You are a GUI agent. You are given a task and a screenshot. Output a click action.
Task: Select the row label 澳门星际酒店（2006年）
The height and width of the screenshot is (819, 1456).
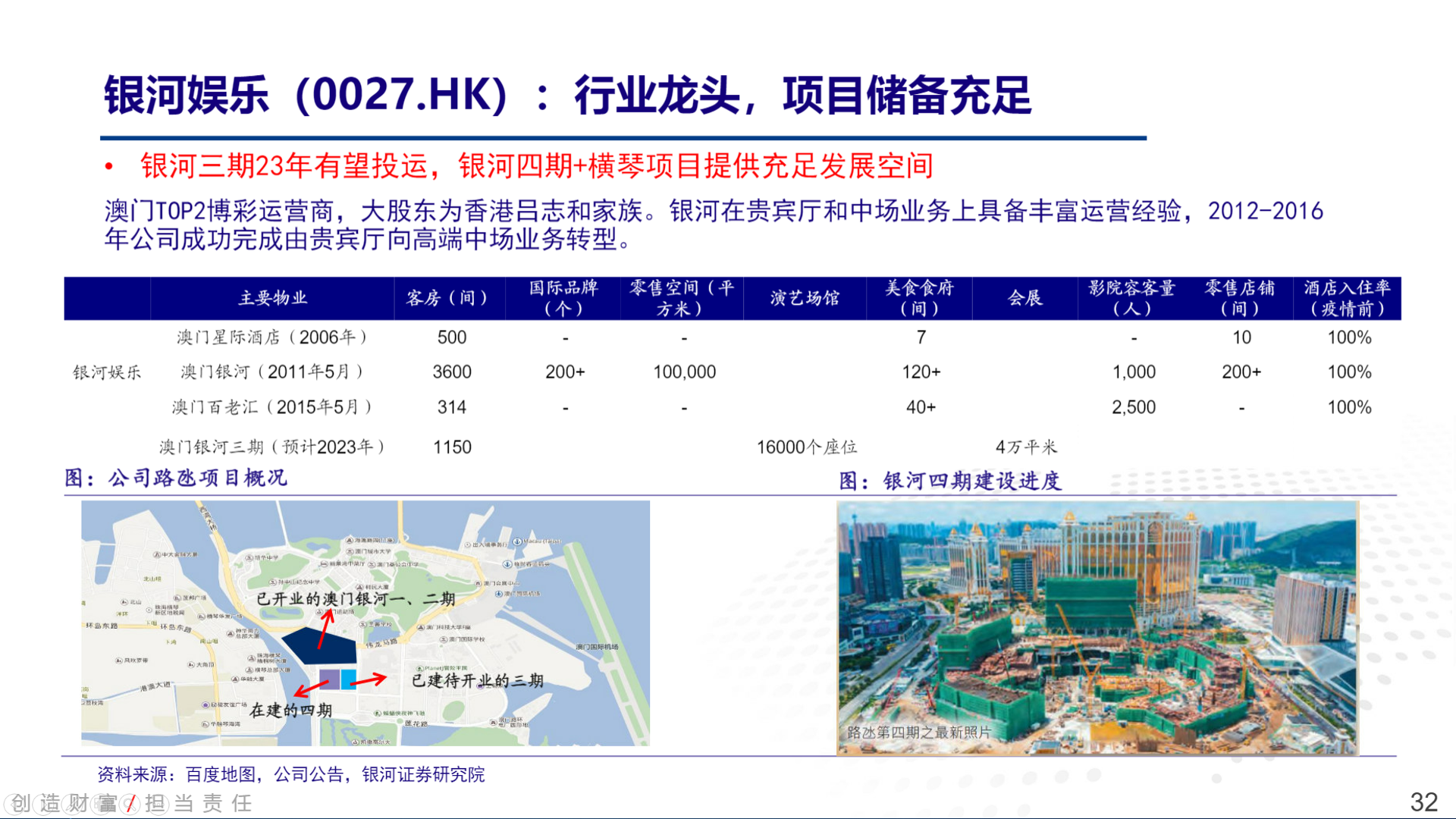[274, 337]
